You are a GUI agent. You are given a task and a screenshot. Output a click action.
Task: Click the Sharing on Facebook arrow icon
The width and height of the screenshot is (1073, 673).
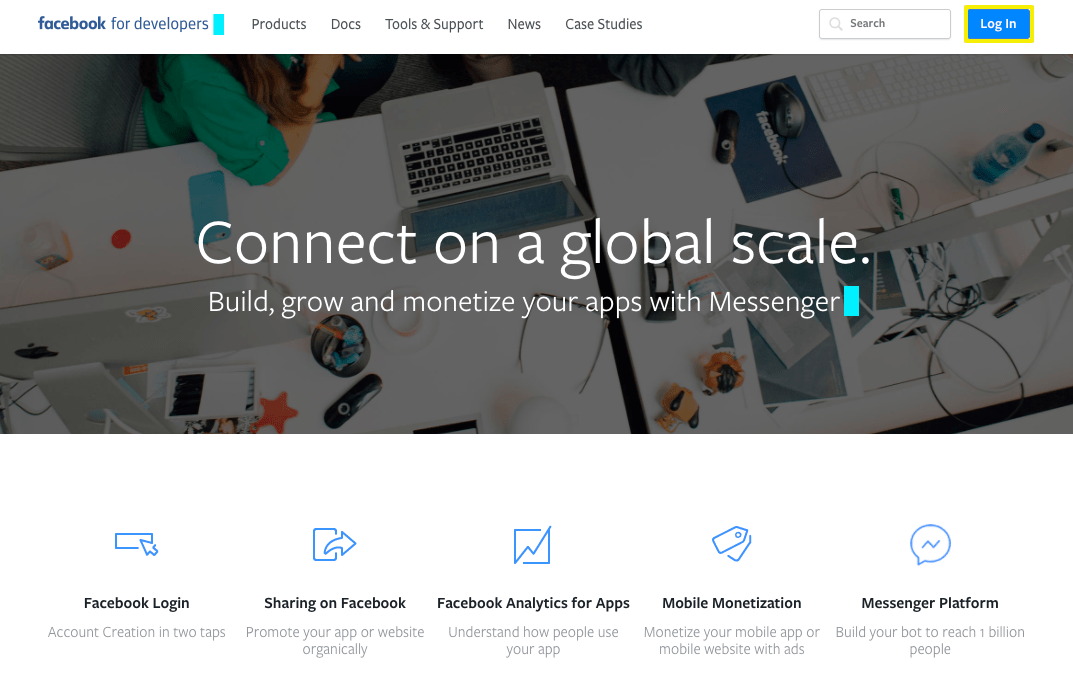click(x=335, y=544)
